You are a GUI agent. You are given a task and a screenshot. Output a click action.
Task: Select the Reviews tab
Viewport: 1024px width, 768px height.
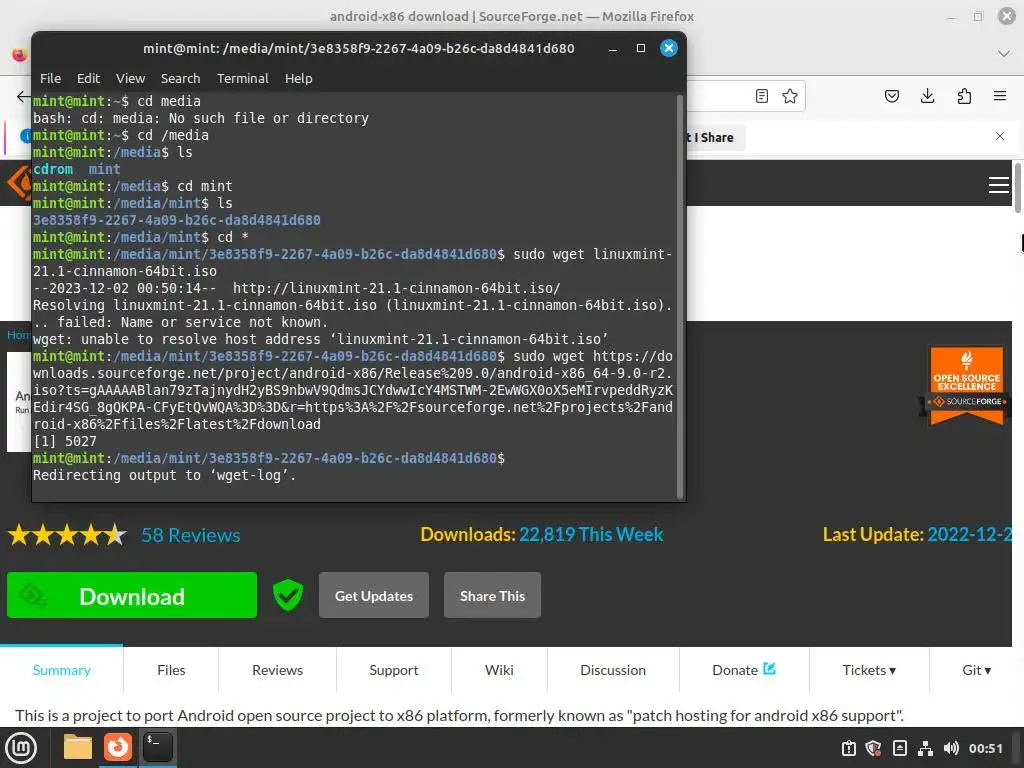[278, 670]
